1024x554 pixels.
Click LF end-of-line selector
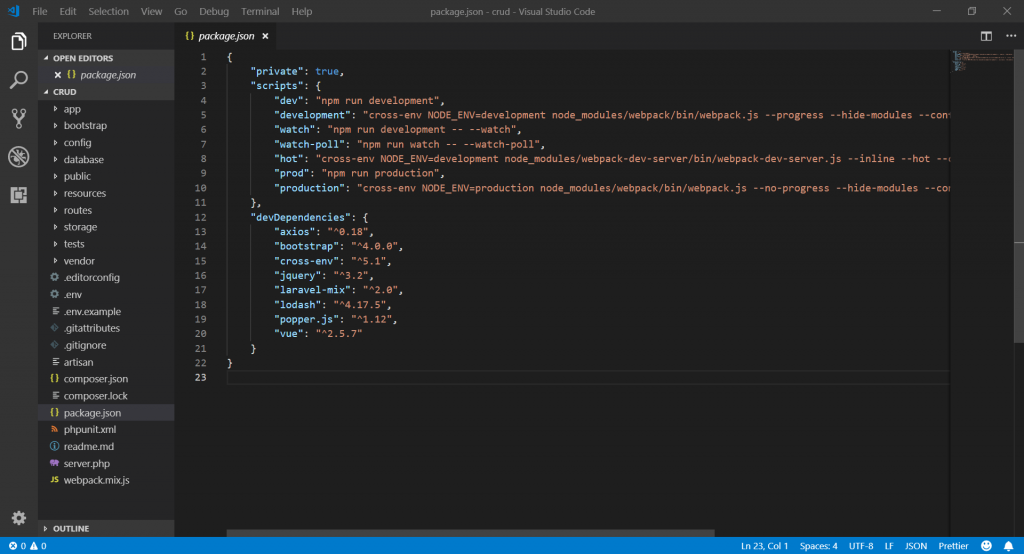[889, 546]
